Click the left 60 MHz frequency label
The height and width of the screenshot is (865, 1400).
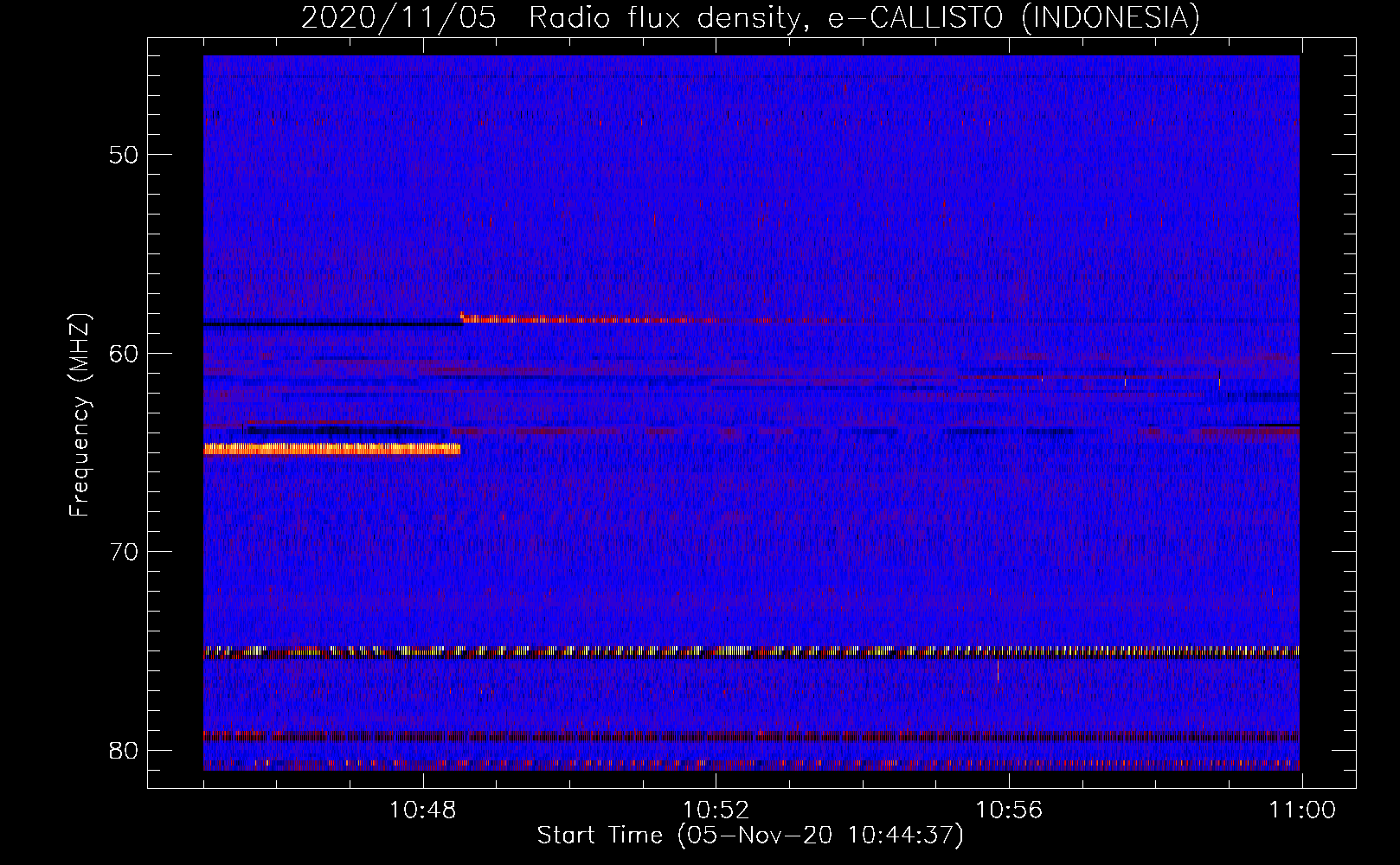[124, 354]
